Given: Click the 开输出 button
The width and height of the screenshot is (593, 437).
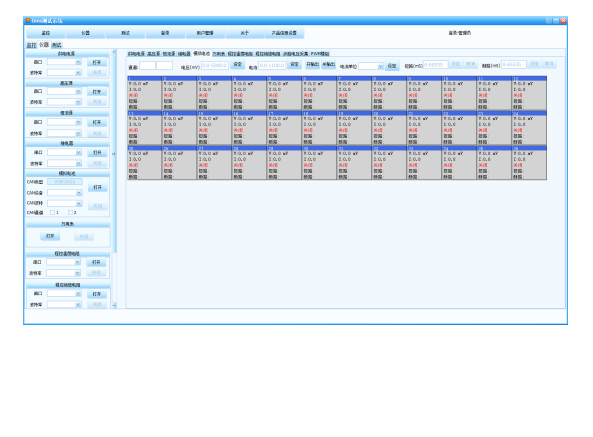Looking at the screenshot, I should click(x=312, y=65).
